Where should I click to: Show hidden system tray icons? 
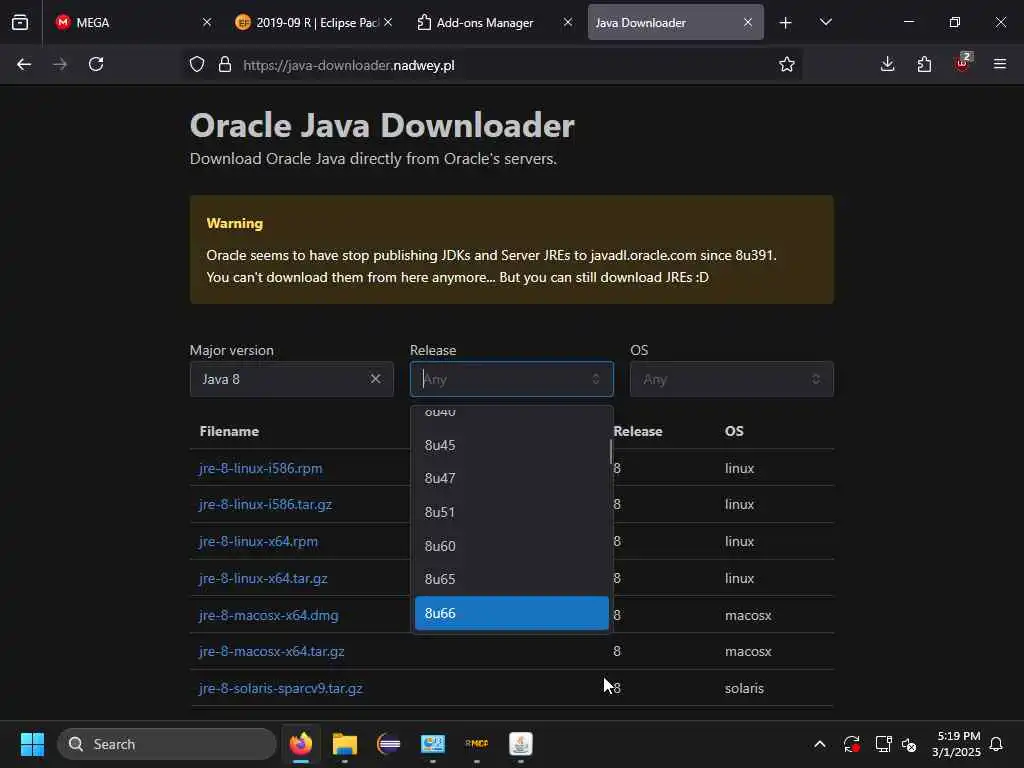coord(820,744)
